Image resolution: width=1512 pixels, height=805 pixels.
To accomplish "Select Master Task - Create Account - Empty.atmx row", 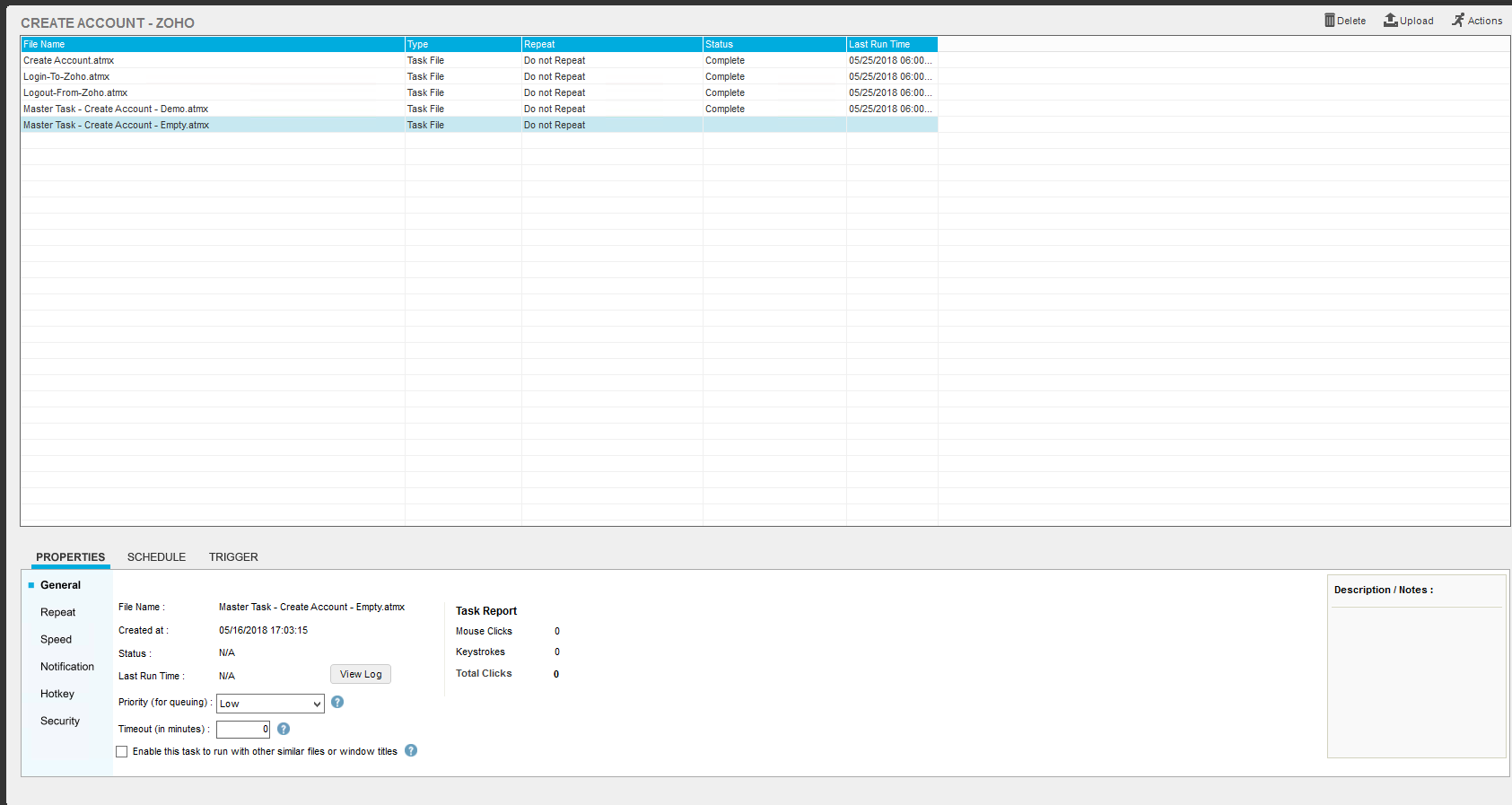I will (x=479, y=125).
